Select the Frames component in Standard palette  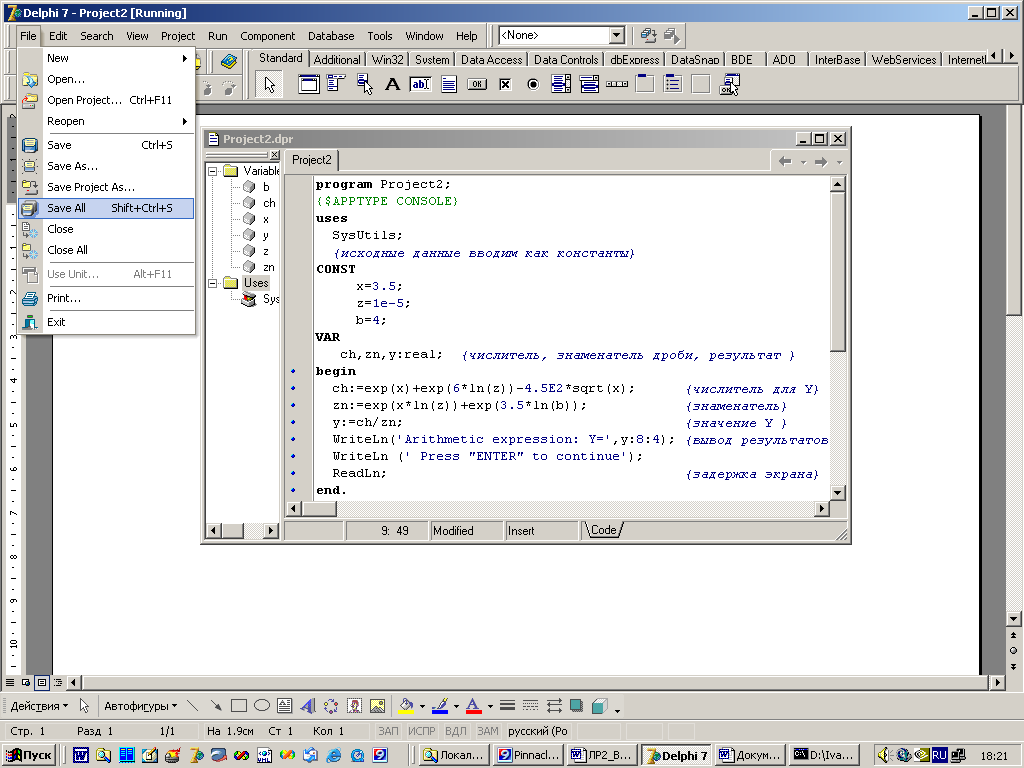[309, 84]
